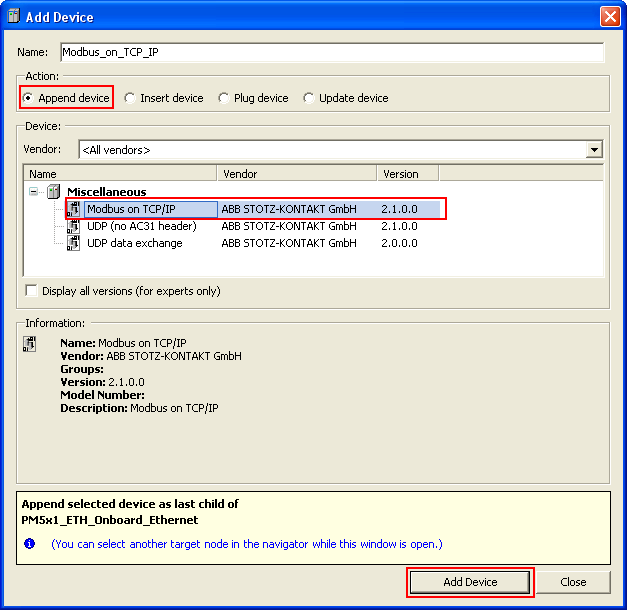Collapse the Miscellaneous tree node
Viewport: 627px width, 610px height.
[x=35, y=192]
